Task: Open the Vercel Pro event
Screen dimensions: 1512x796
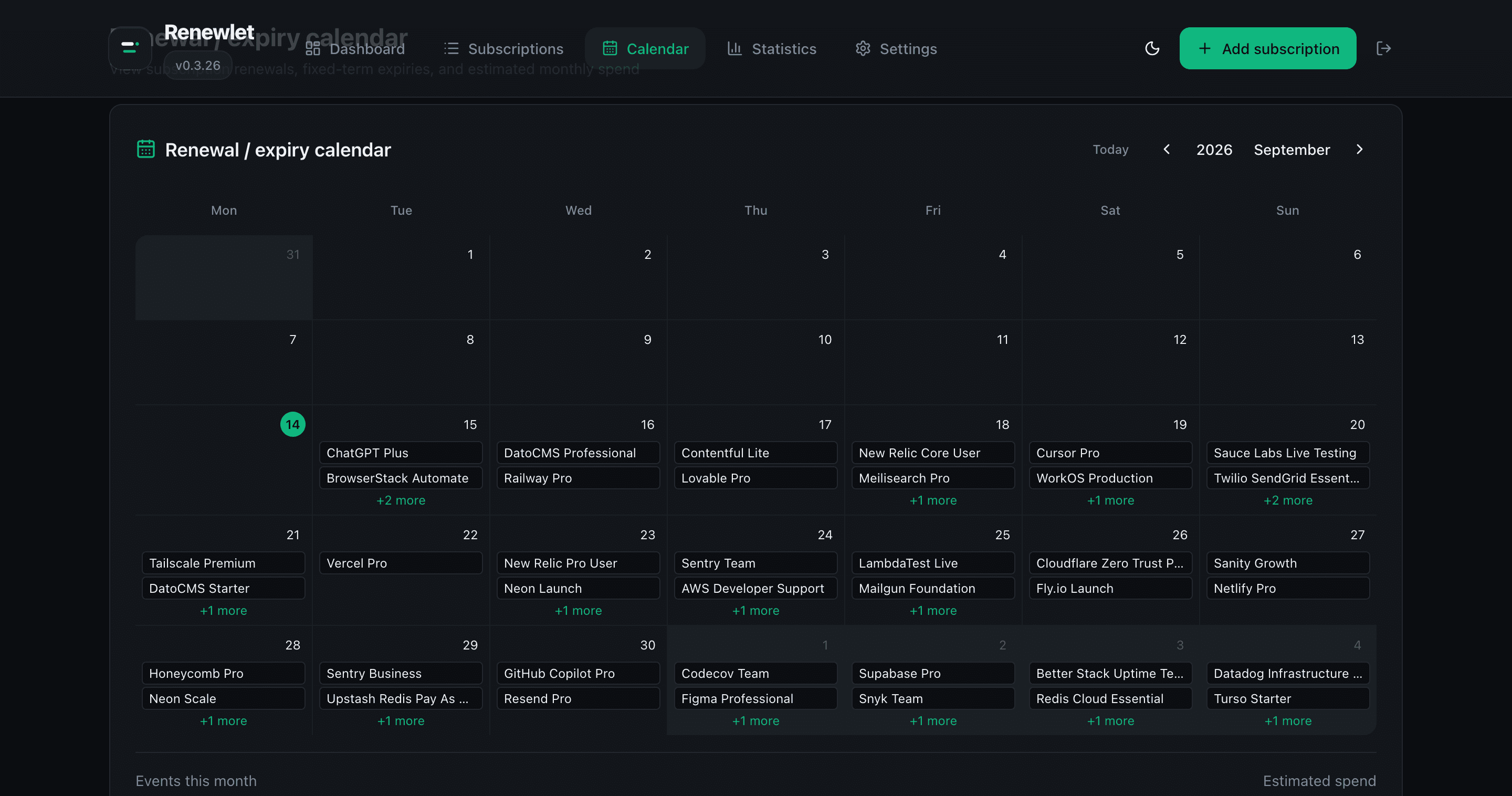Action: (401, 563)
